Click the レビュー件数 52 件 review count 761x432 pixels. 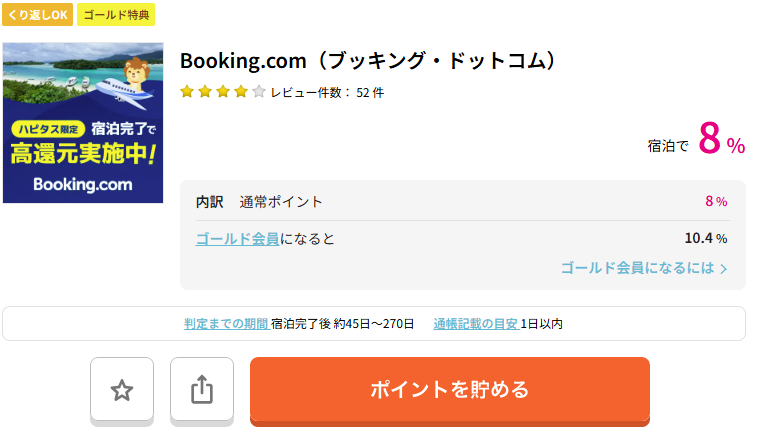(327, 93)
